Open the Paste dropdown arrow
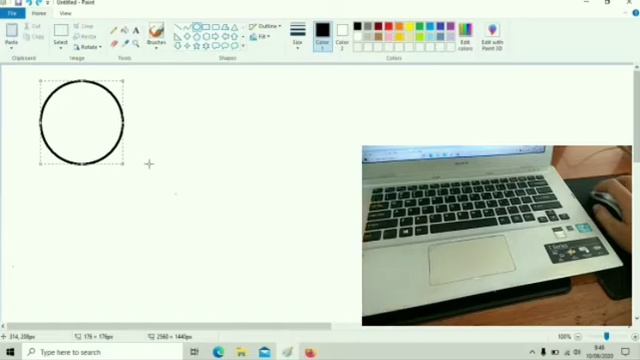The width and height of the screenshot is (640, 360). coord(11,48)
